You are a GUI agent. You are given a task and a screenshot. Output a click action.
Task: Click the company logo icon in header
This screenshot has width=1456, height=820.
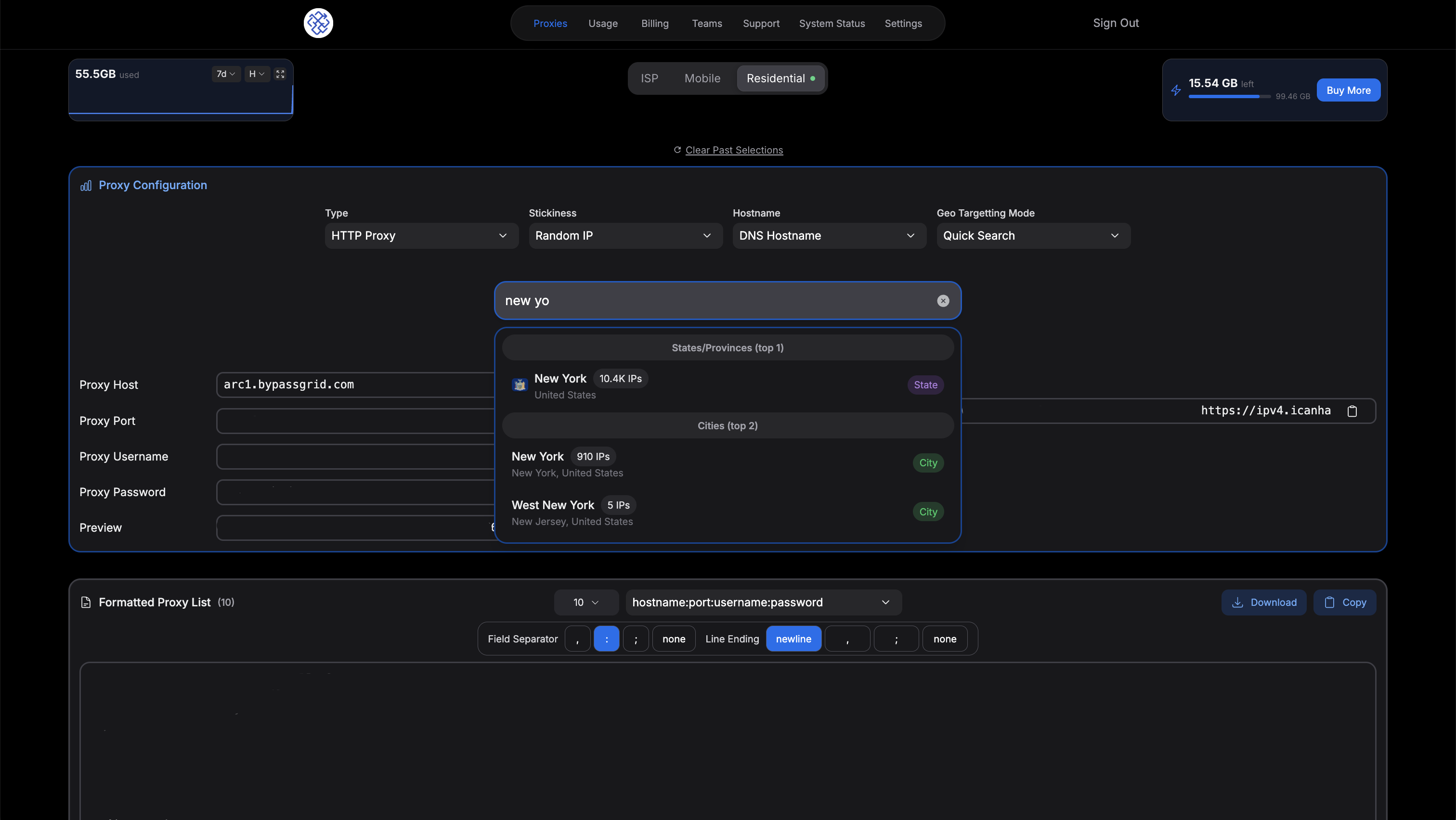[318, 23]
